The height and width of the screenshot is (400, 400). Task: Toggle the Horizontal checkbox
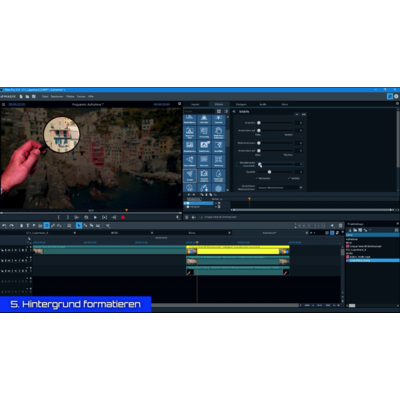click(x=257, y=178)
